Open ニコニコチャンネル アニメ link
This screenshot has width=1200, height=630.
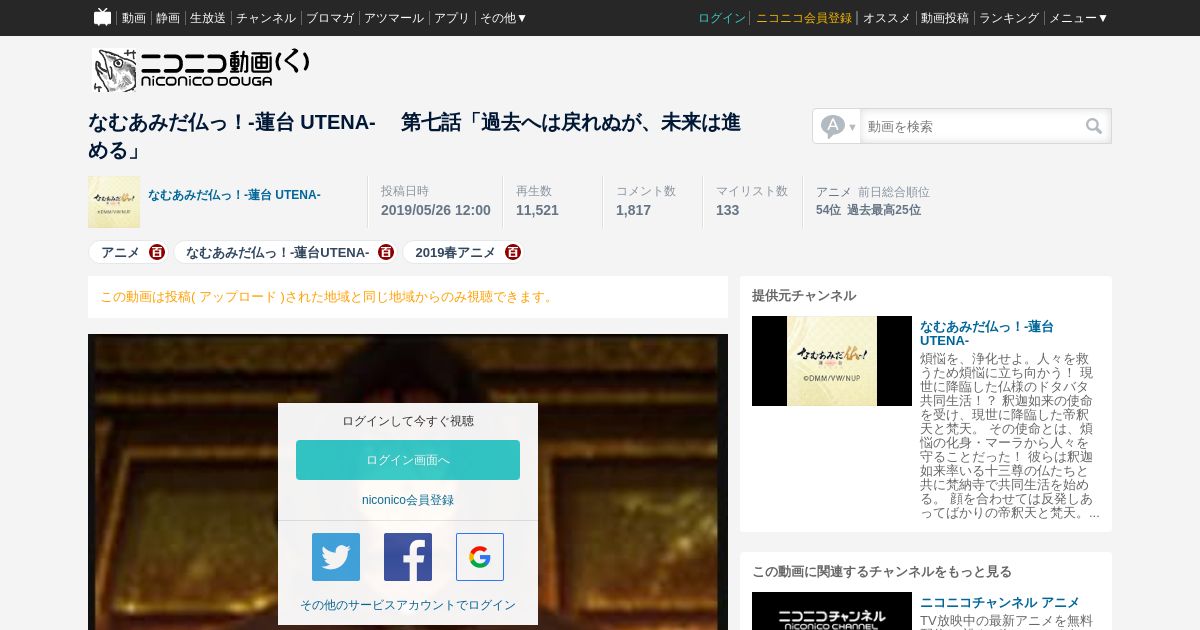click(x=1000, y=602)
